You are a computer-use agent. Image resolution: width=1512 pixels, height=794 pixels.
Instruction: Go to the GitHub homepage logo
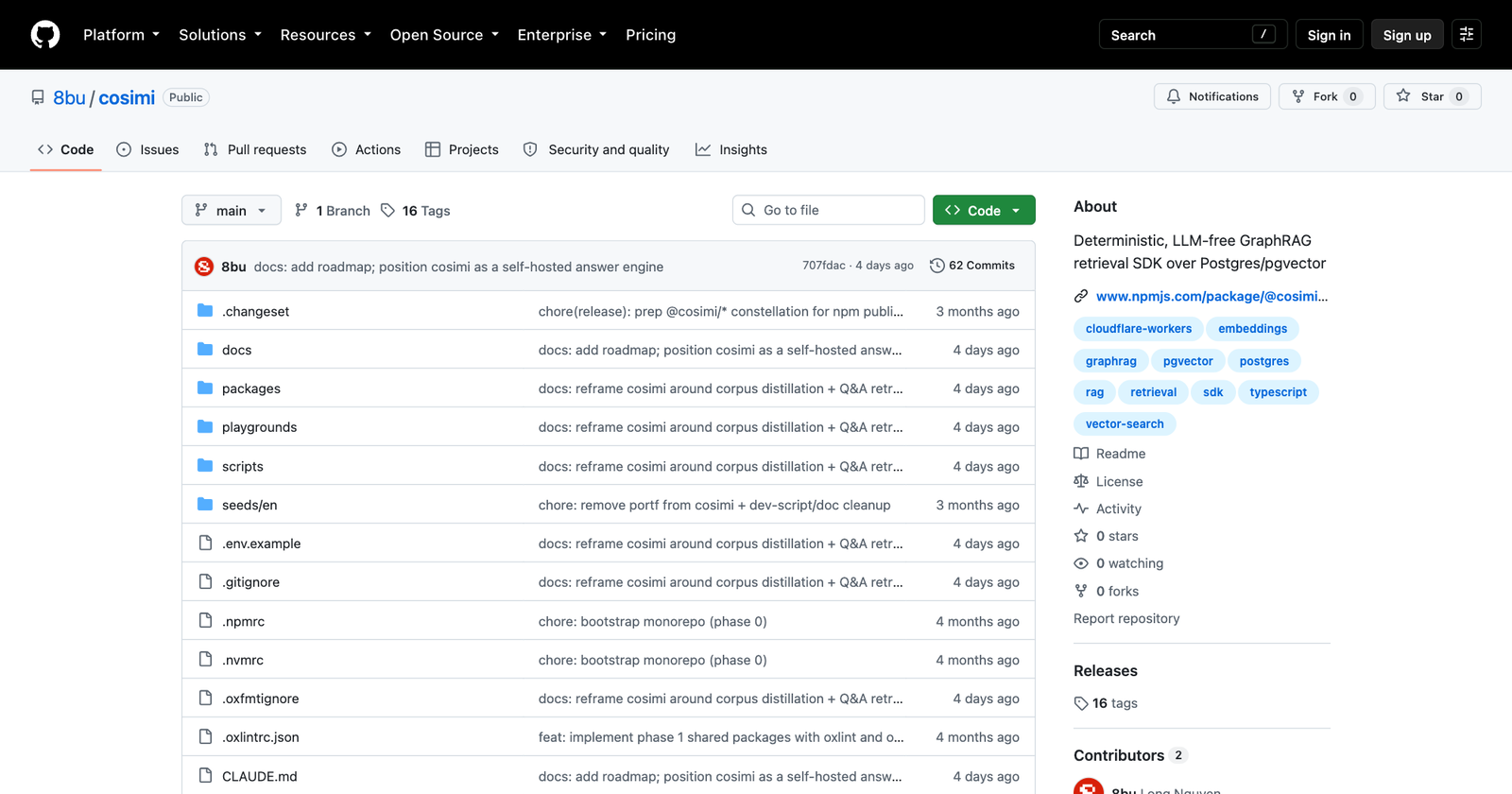(x=45, y=35)
